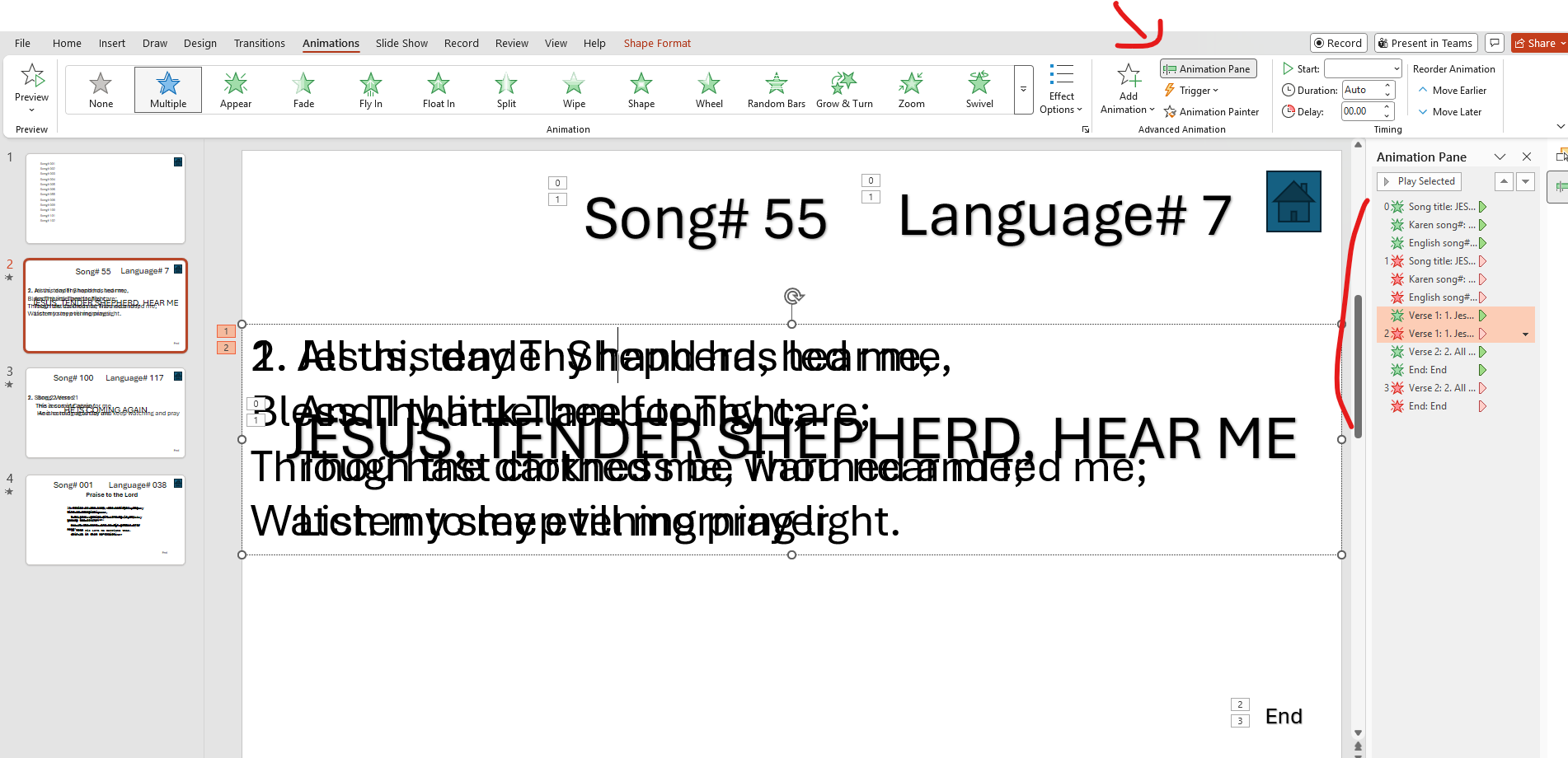Click the Animation Painter tool
Image resolution: width=1568 pixels, height=758 pixels.
tap(1211, 112)
